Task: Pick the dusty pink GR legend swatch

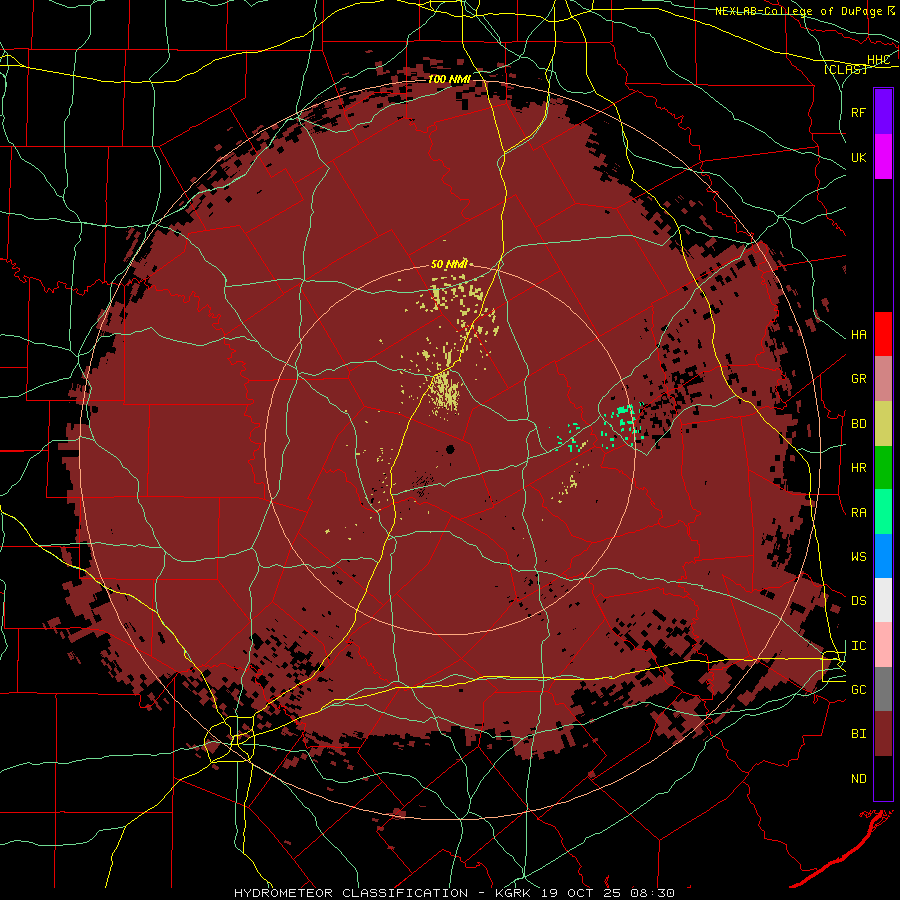Action: click(x=883, y=379)
